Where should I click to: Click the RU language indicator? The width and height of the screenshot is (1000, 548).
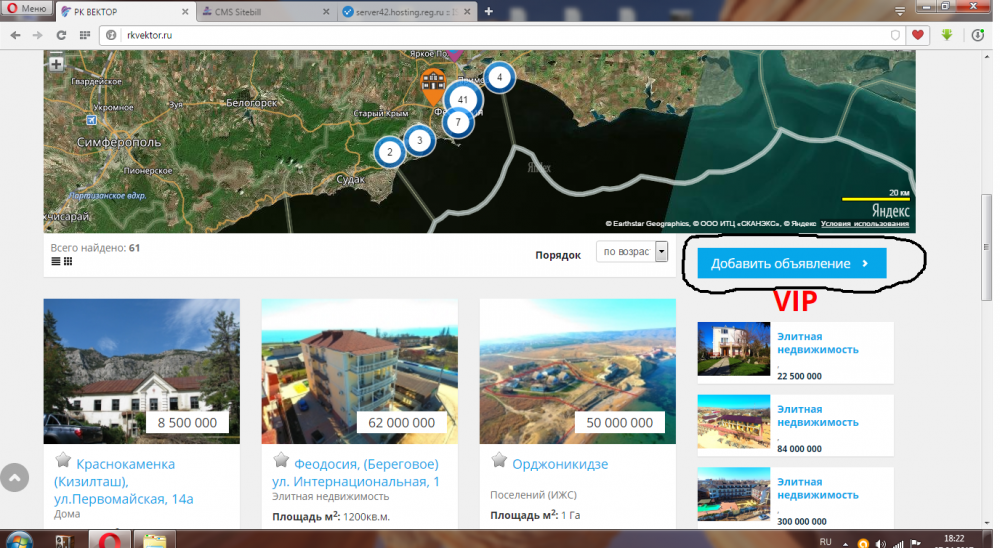coord(826,542)
